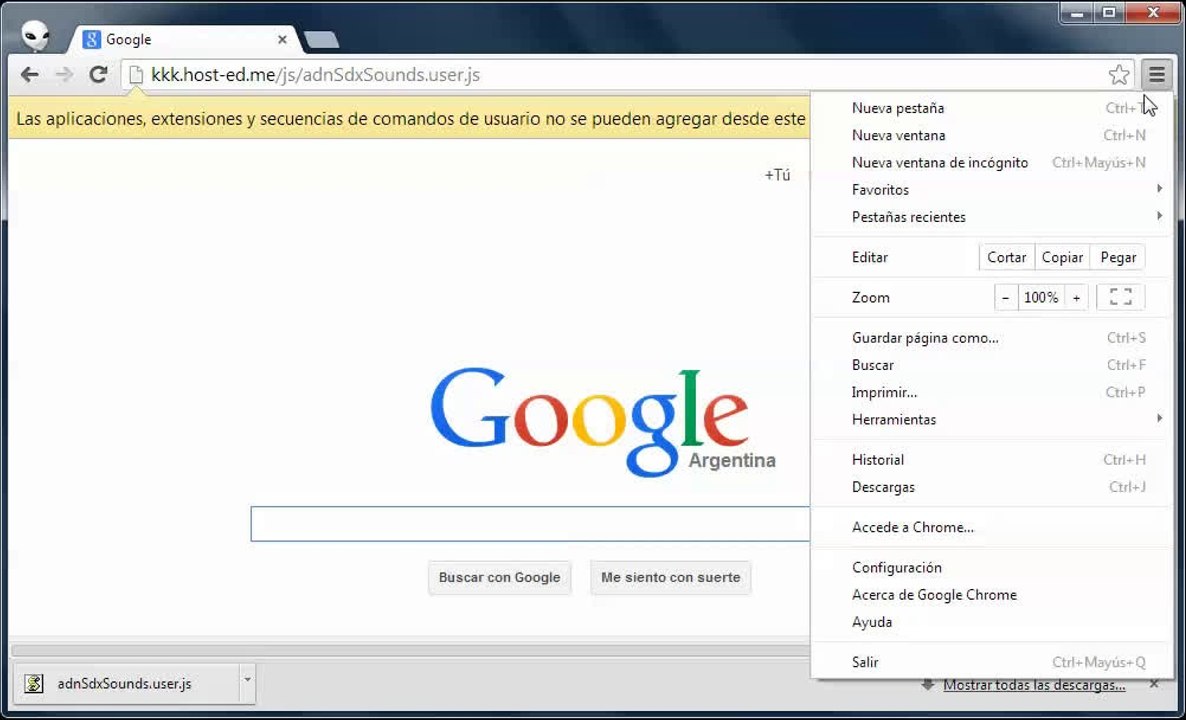Click the Google Argentina logo
Screen dimensions: 1186x720
pos(603,423)
